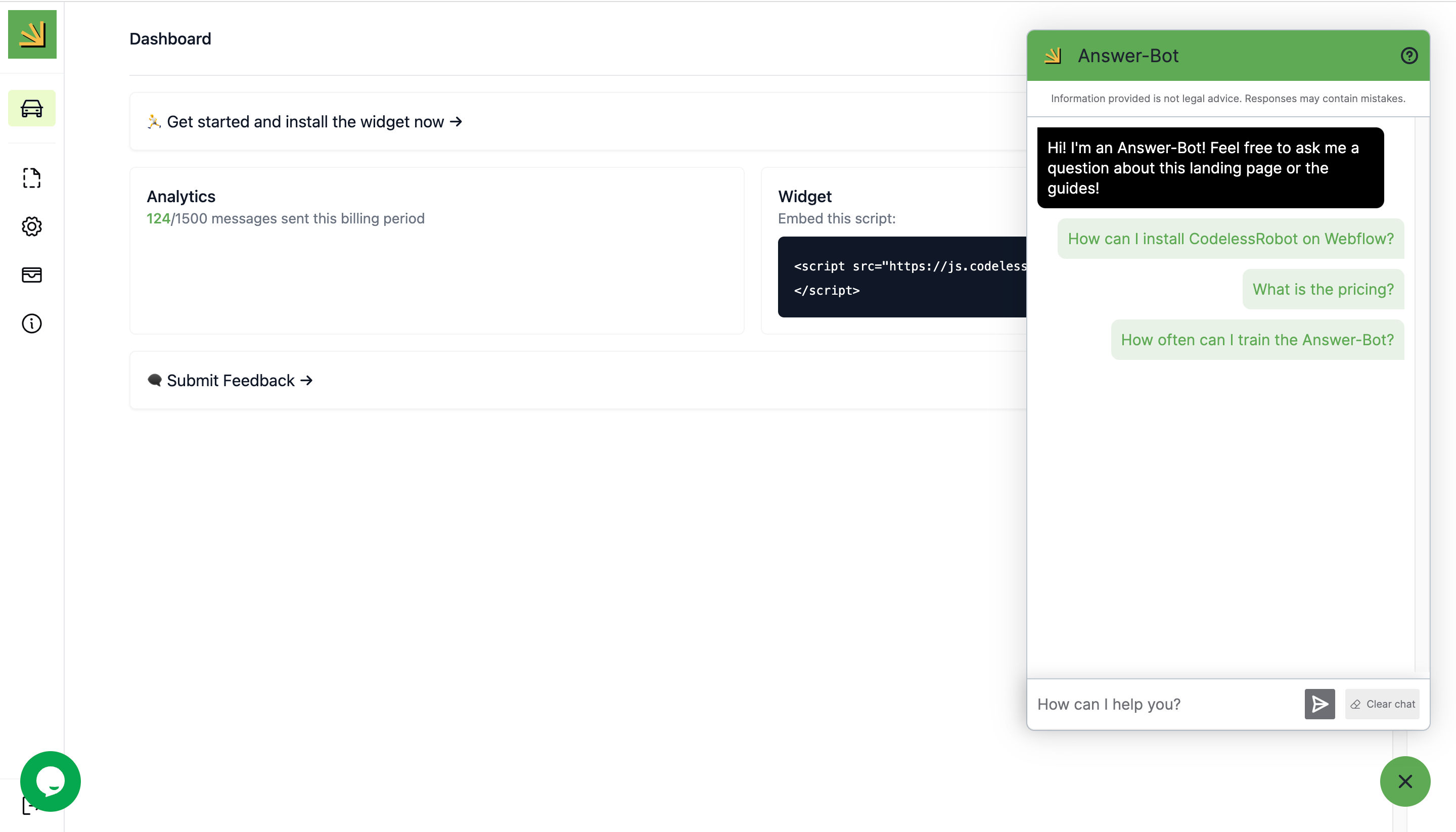Select 'How often can I train the Answer-Bot?' suggestion
This screenshot has height=832, width=1456.
tap(1257, 340)
